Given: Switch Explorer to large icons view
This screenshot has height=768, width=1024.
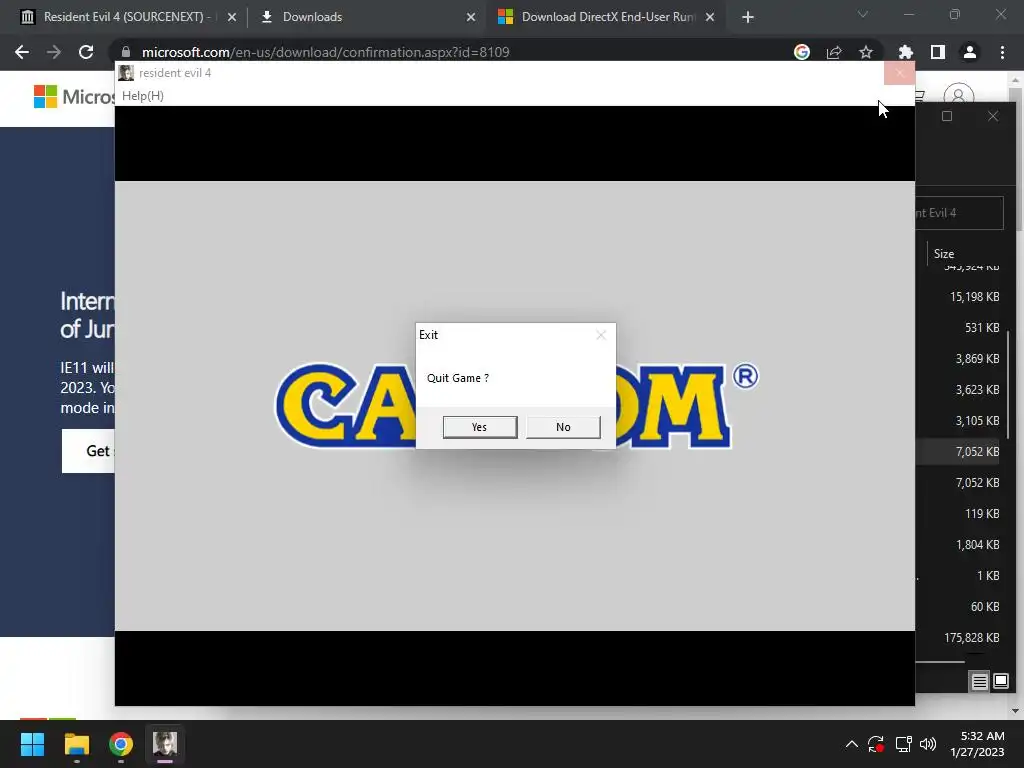Looking at the screenshot, I should 1001,682.
